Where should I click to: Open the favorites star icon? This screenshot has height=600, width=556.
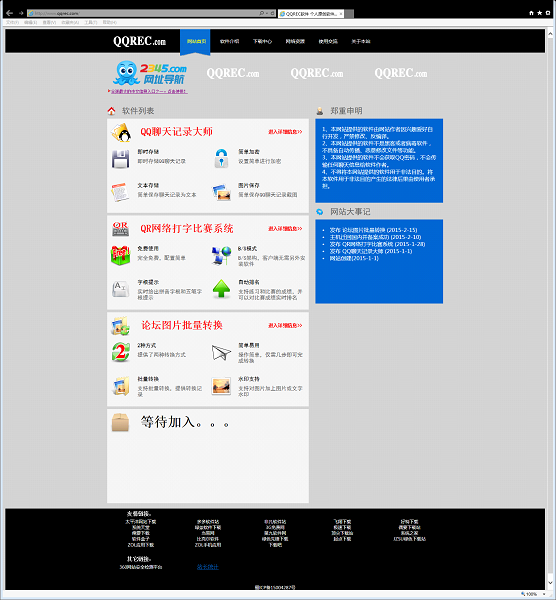(x=540, y=13)
